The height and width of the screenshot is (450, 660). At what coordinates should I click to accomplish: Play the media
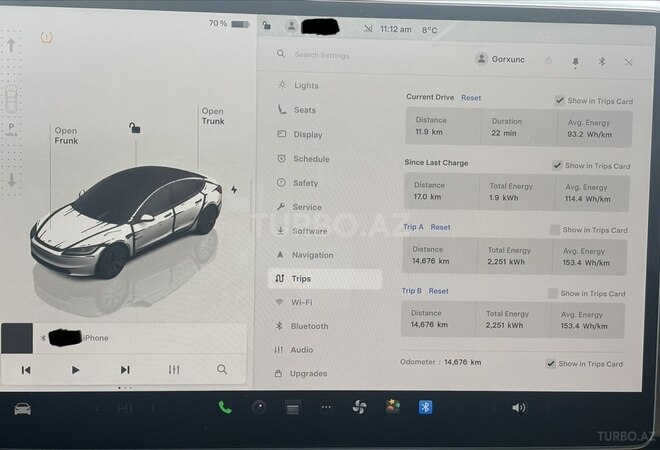coord(75,370)
